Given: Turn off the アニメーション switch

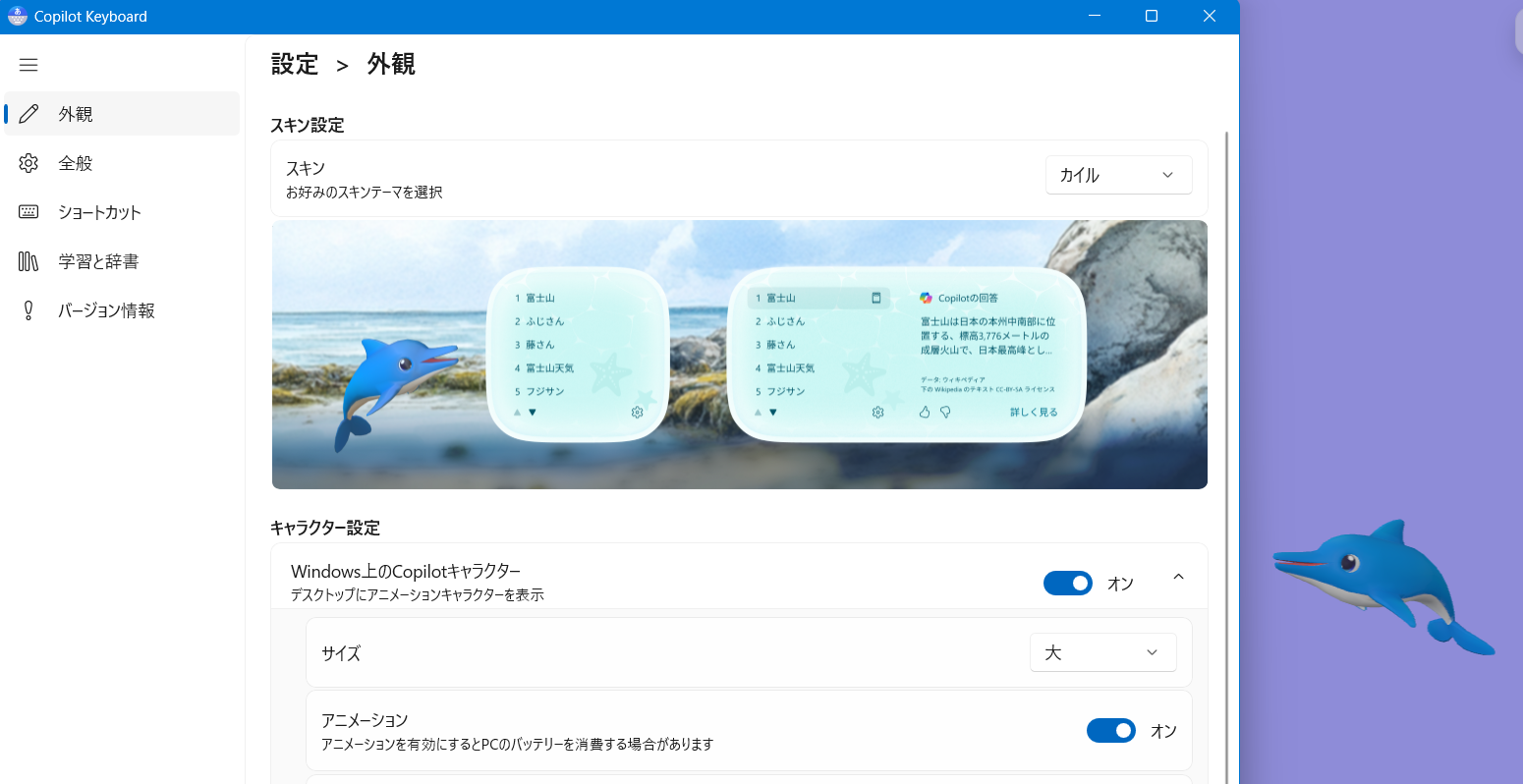Looking at the screenshot, I should click(x=1111, y=730).
